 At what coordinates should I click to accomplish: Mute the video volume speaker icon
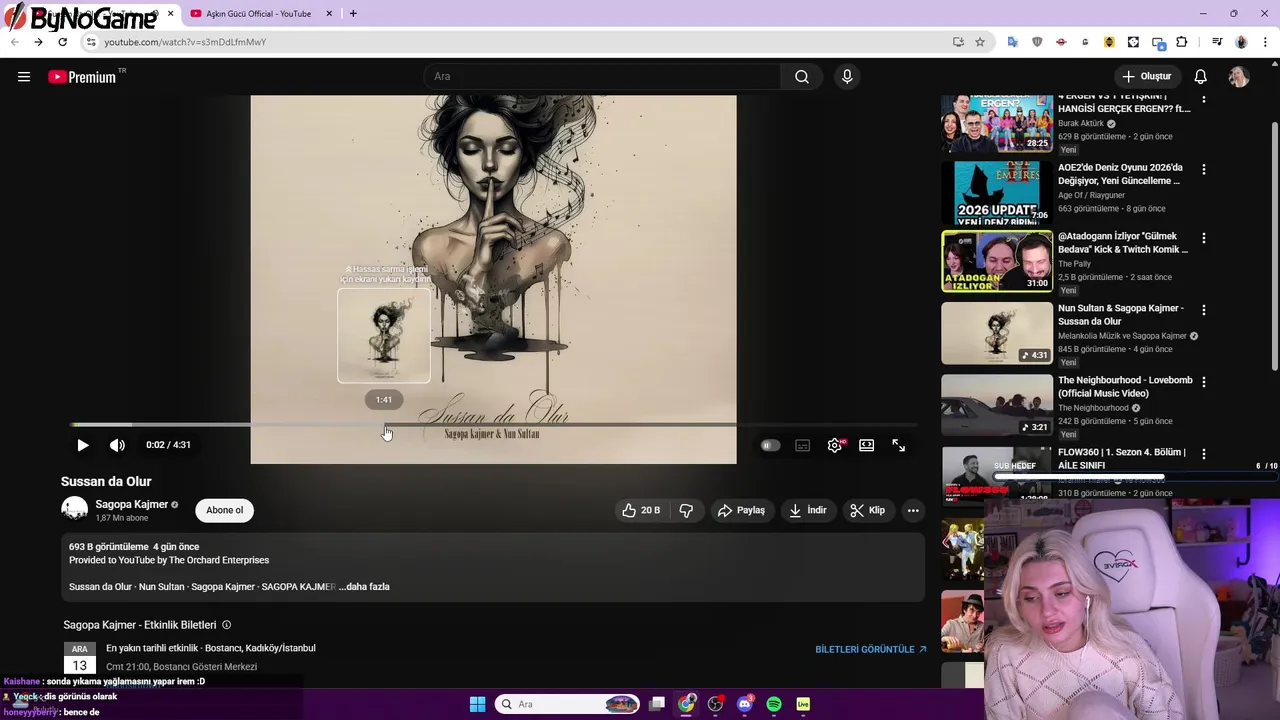[x=117, y=445]
